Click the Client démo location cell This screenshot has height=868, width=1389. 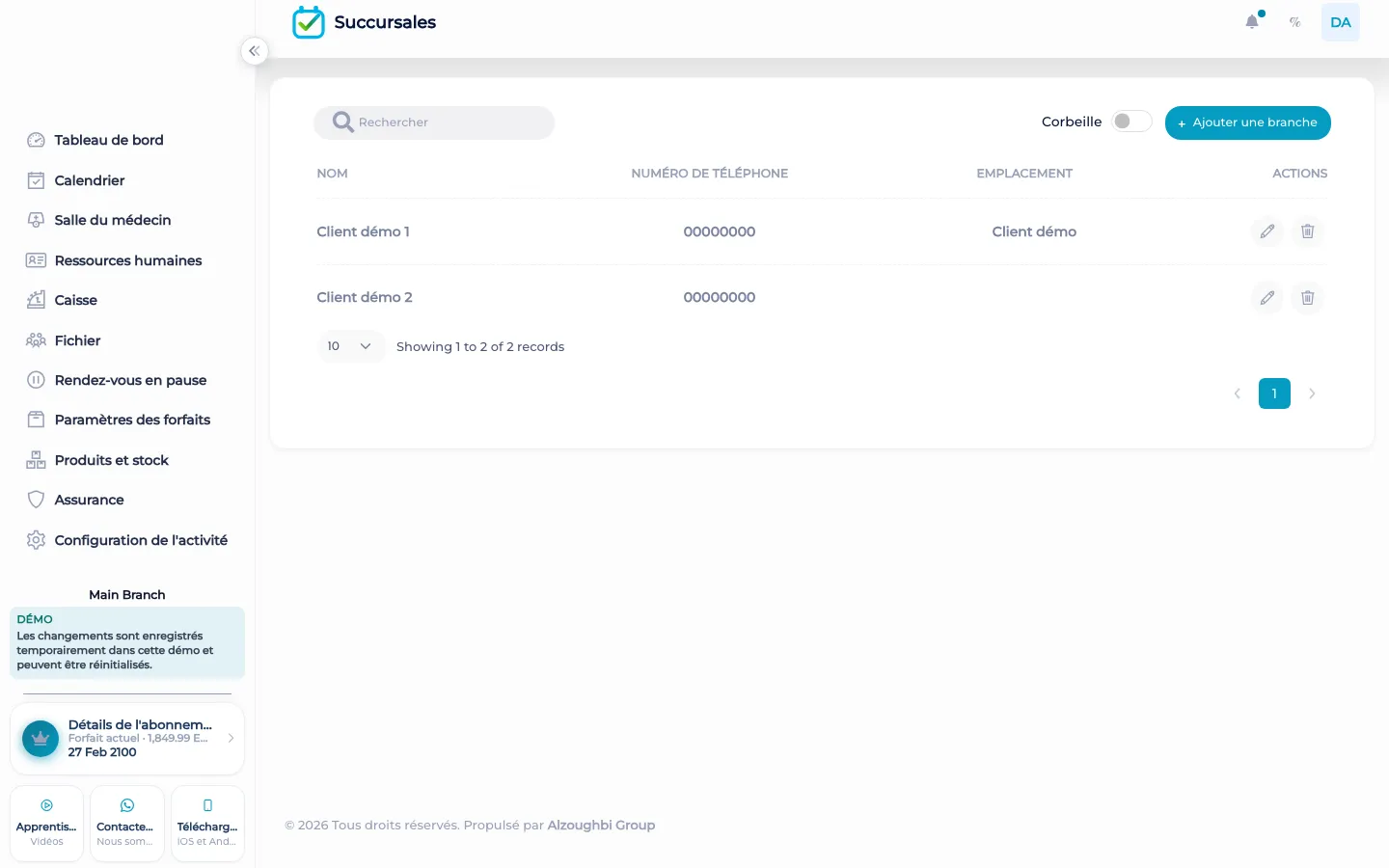(1034, 231)
